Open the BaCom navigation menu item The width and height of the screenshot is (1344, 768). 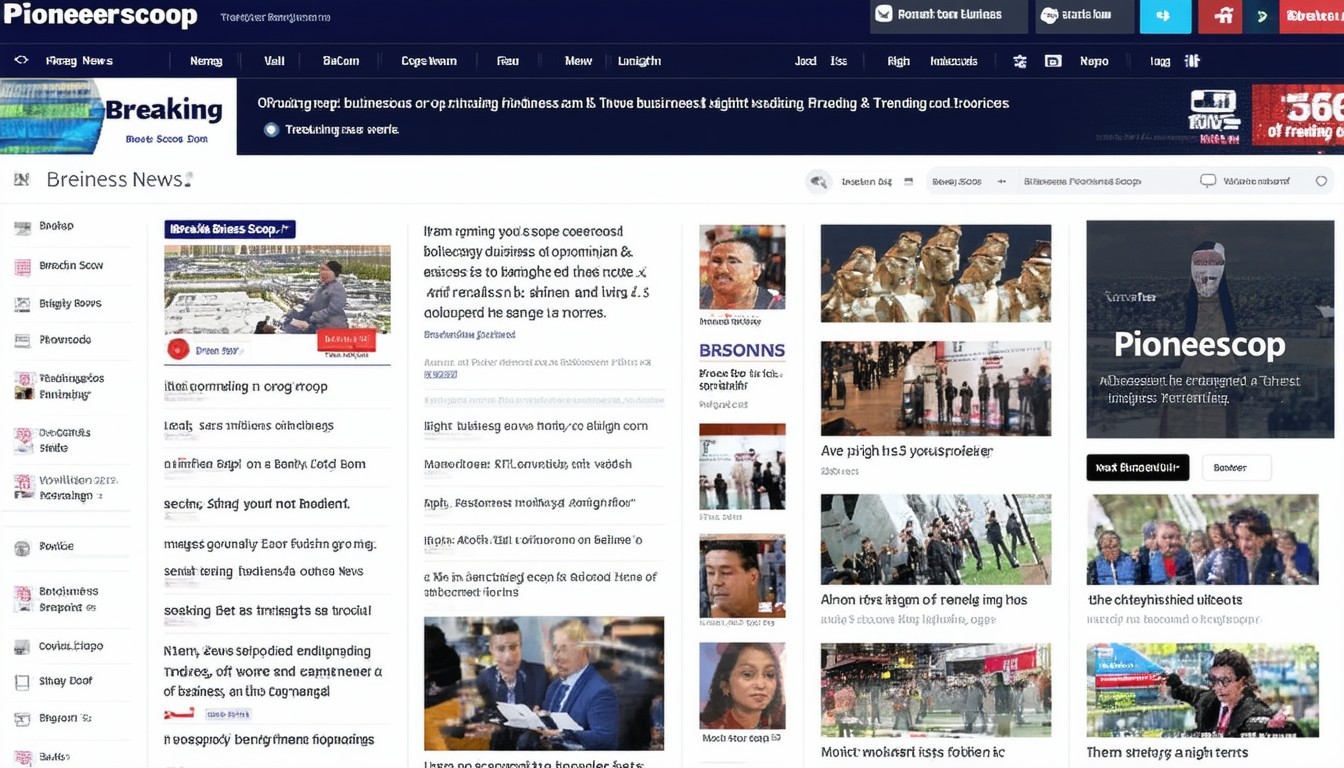(340, 61)
